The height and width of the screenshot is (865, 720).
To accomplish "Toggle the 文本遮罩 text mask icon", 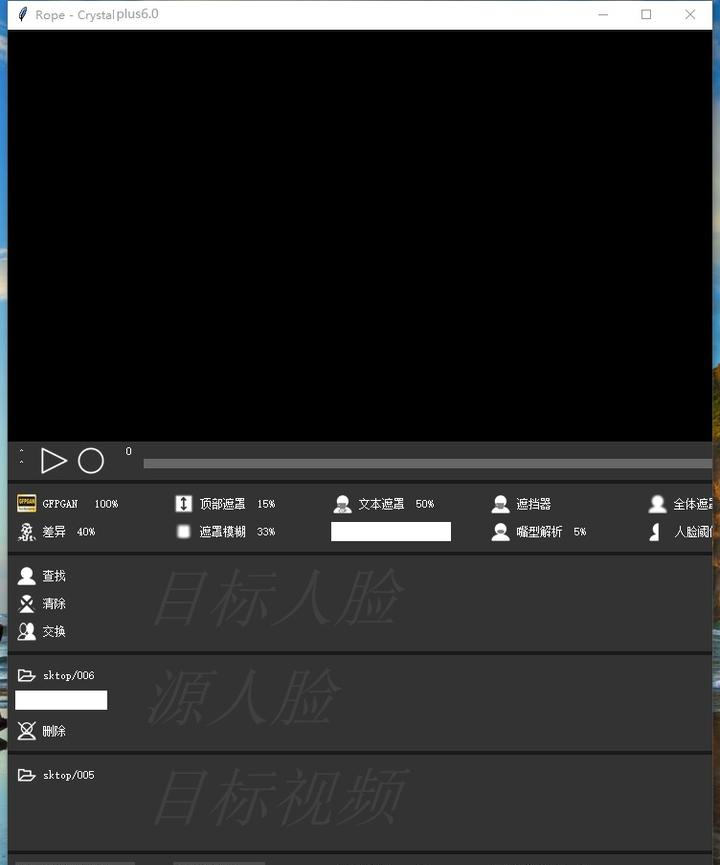I will [342, 504].
